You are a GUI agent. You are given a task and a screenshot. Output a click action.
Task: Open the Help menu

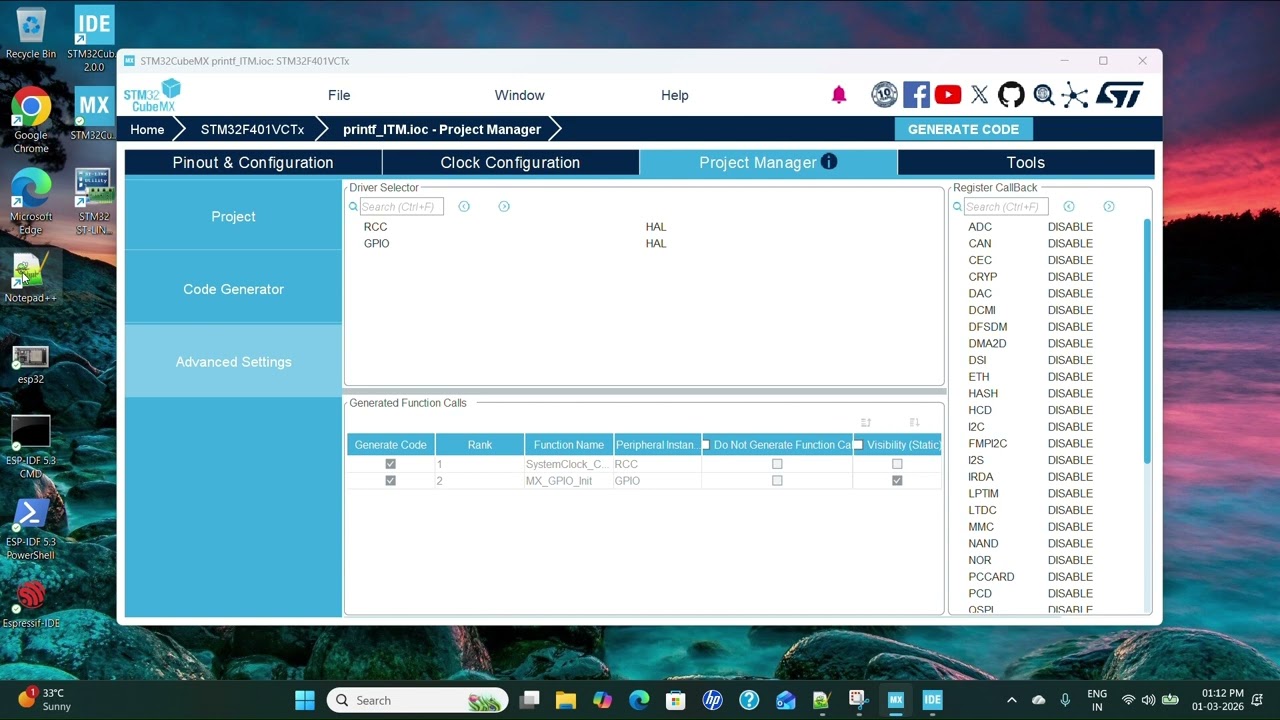[675, 95]
